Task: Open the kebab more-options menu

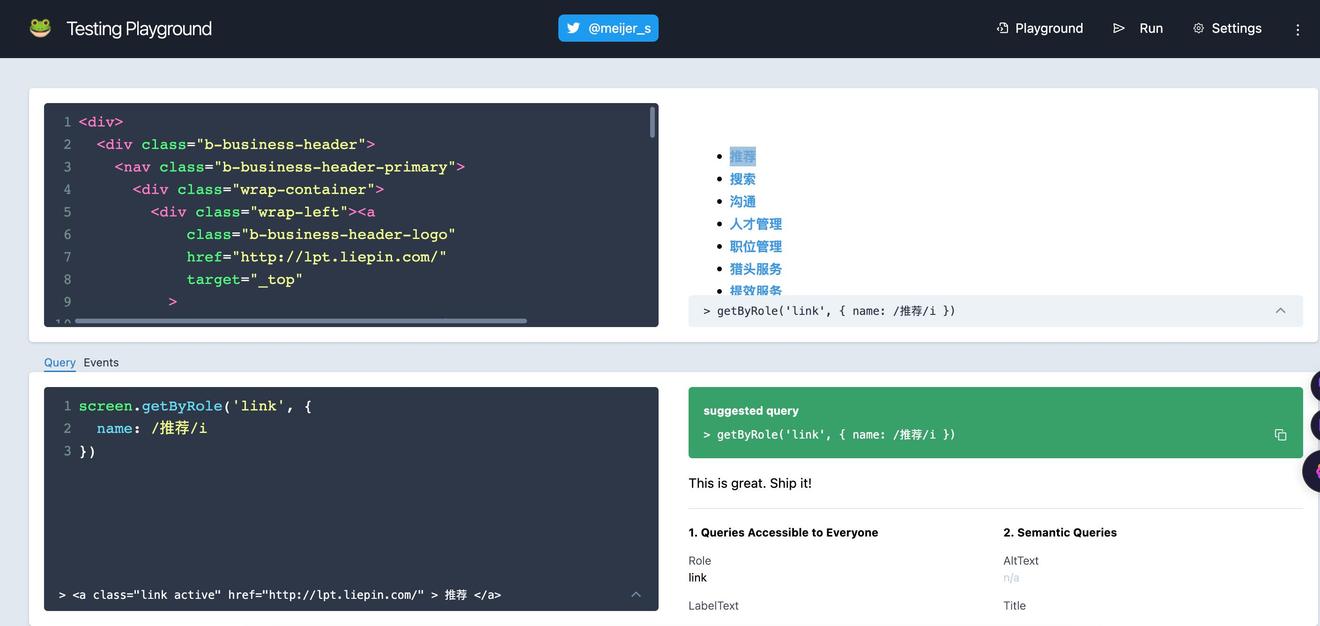Action: pos(1297,29)
